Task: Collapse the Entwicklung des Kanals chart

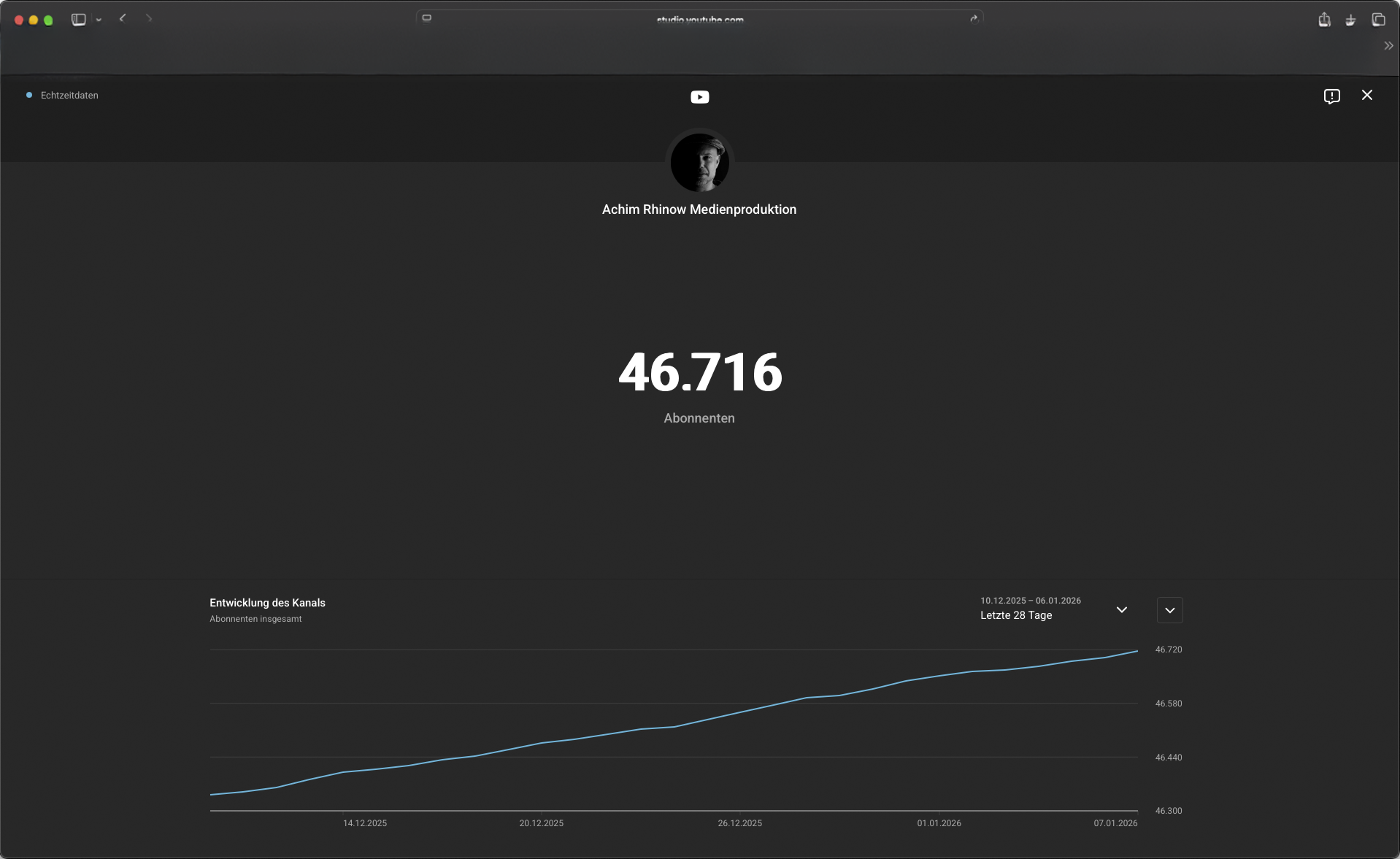Action: click(1169, 610)
